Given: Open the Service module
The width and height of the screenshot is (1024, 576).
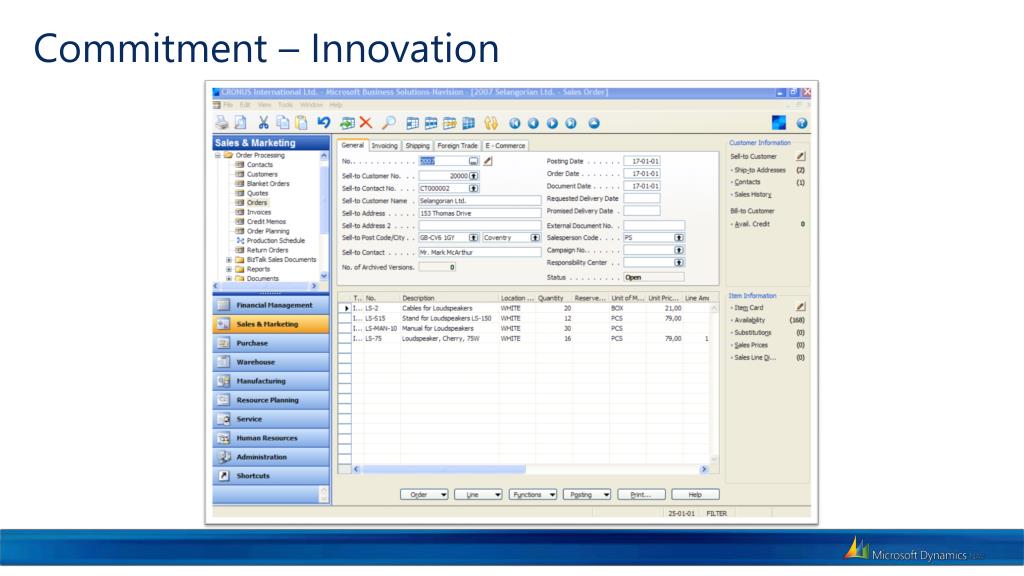Looking at the screenshot, I should point(271,419).
